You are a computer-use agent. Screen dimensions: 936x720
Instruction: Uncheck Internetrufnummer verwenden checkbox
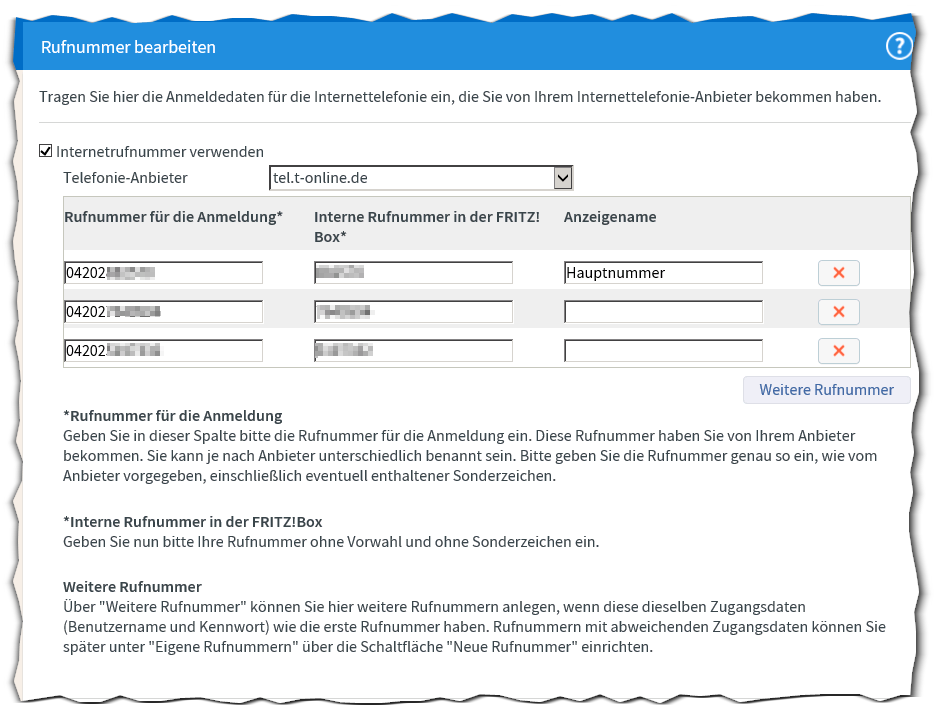tap(45, 152)
